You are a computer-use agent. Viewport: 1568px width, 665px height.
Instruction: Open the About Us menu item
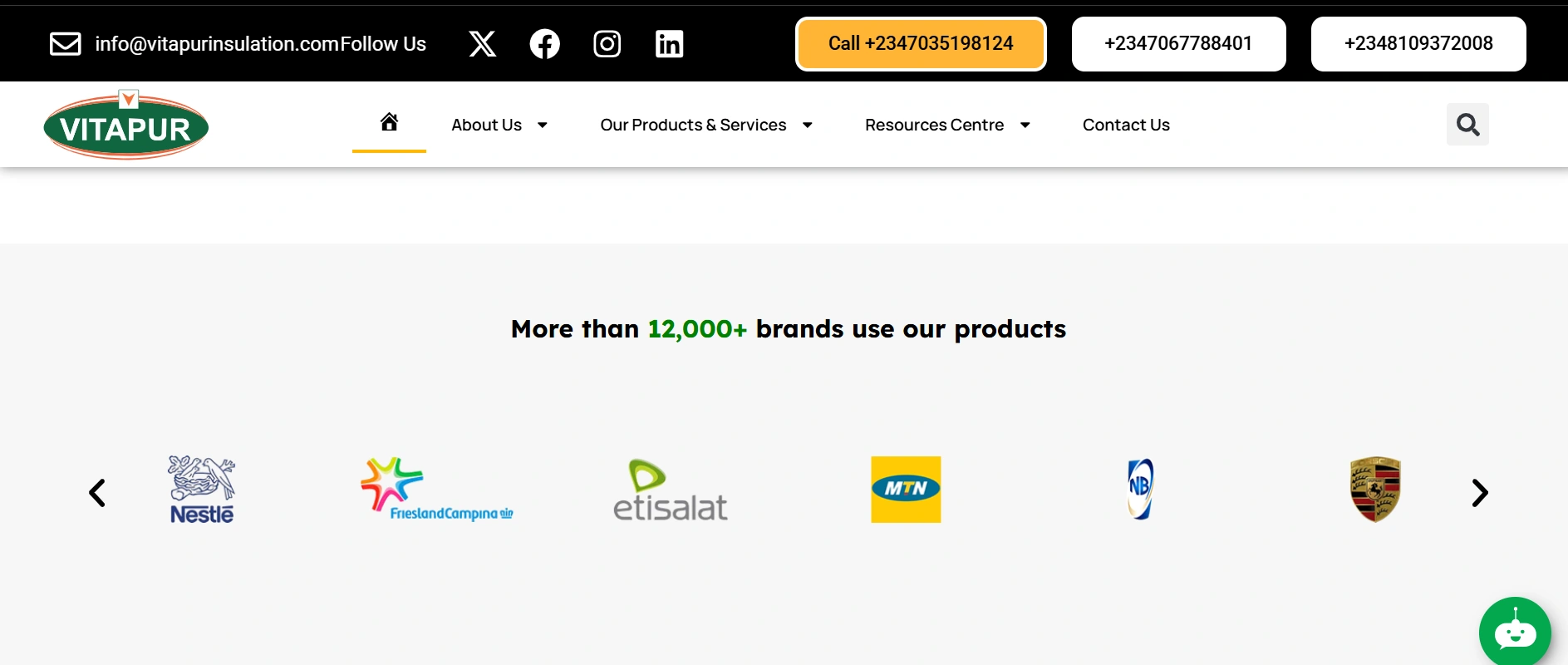click(x=486, y=125)
